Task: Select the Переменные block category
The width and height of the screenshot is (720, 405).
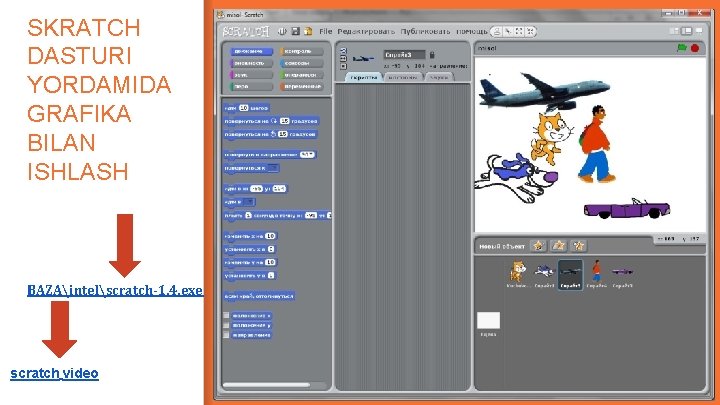Action: [x=301, y=86]
